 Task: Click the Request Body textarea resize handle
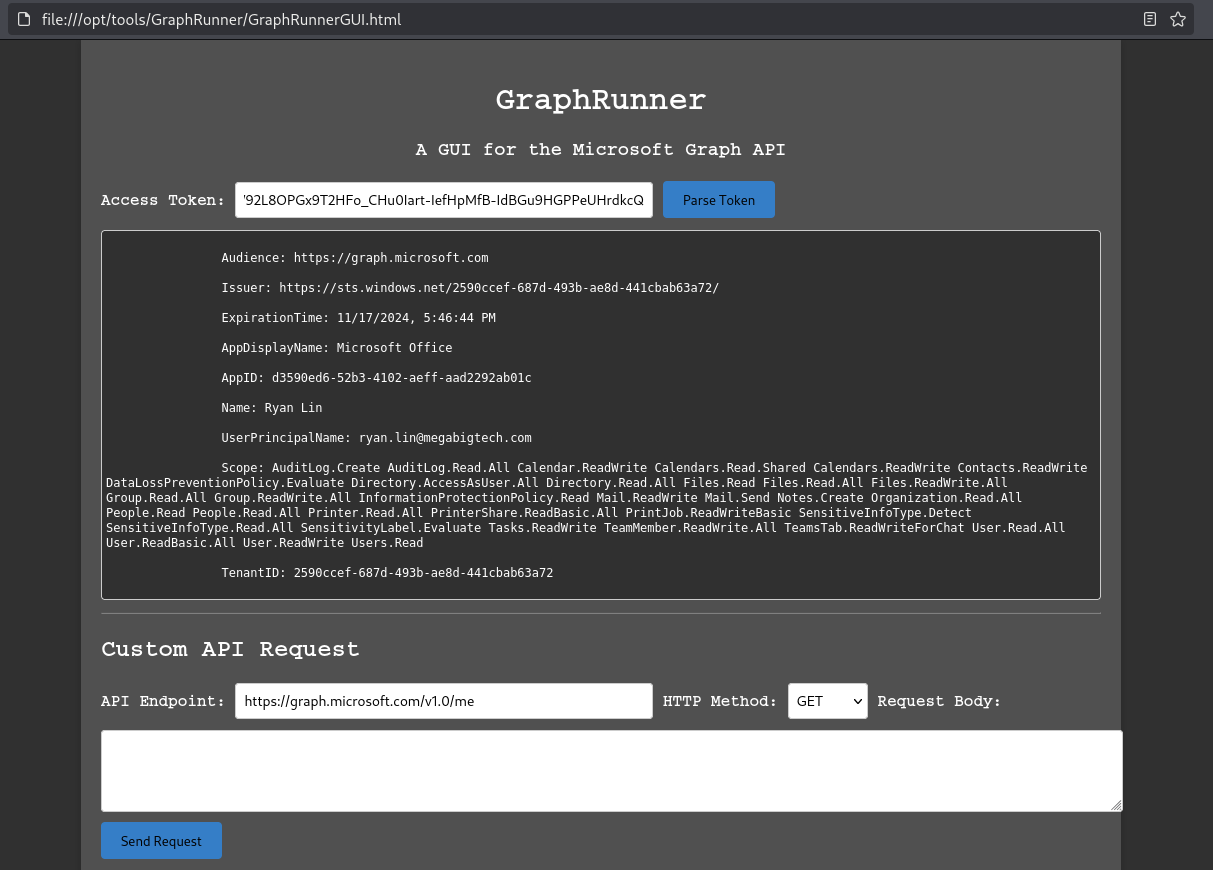(x=1116, y=805)
